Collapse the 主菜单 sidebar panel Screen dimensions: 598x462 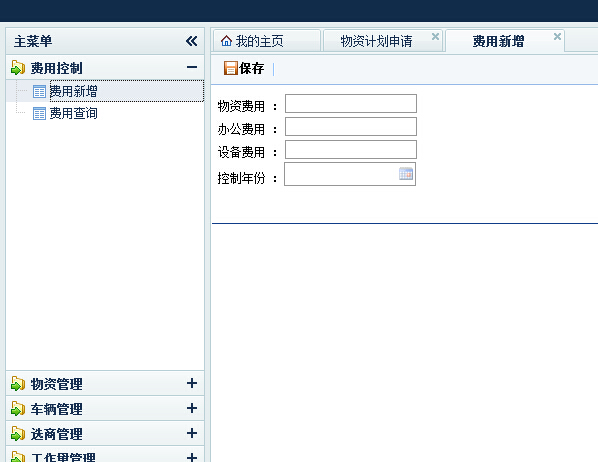tap(191, 41)
